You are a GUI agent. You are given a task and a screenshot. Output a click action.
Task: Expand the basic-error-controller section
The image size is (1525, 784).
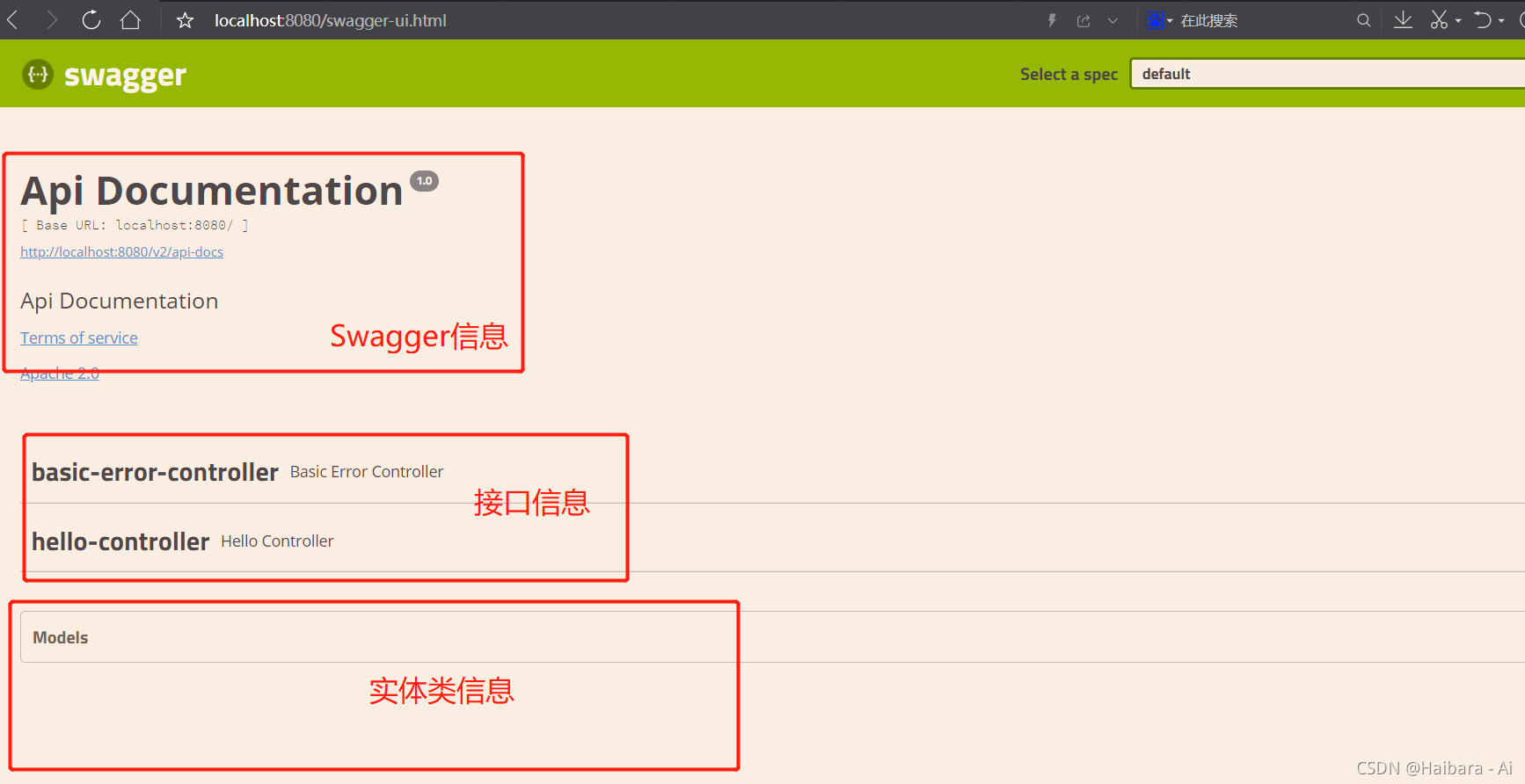click(x=155, y=473)
